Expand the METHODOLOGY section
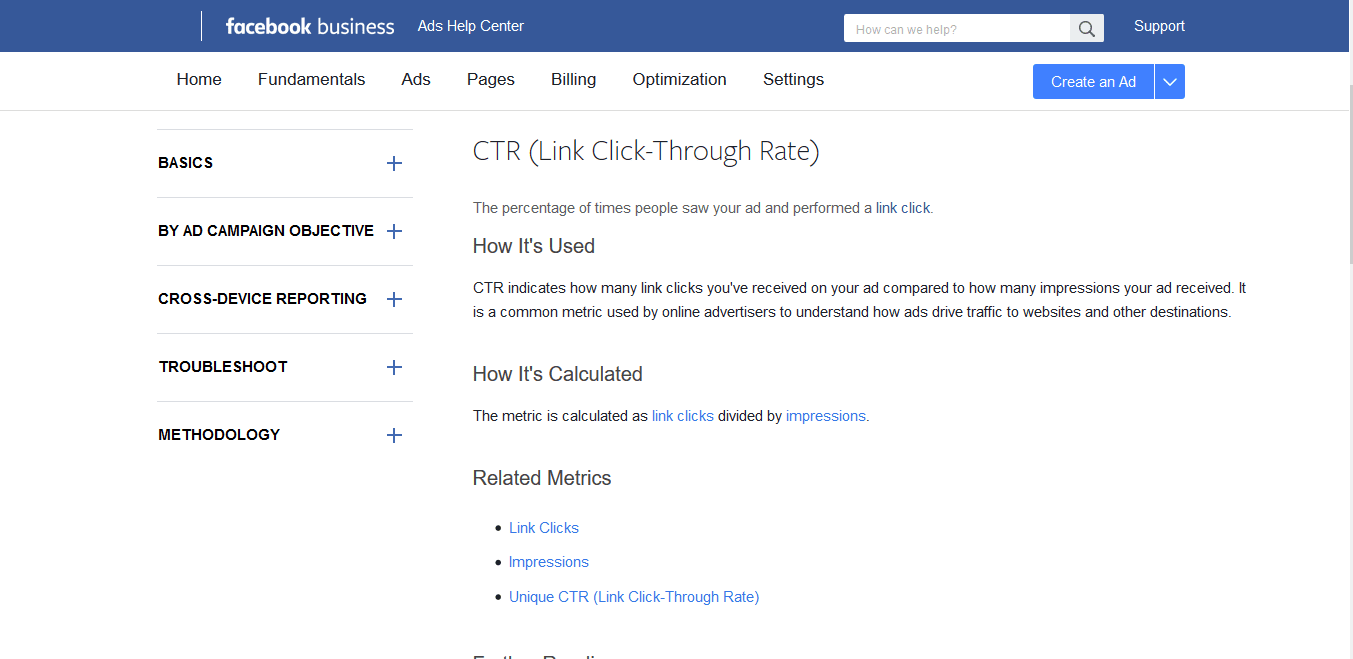 point(394,434)
